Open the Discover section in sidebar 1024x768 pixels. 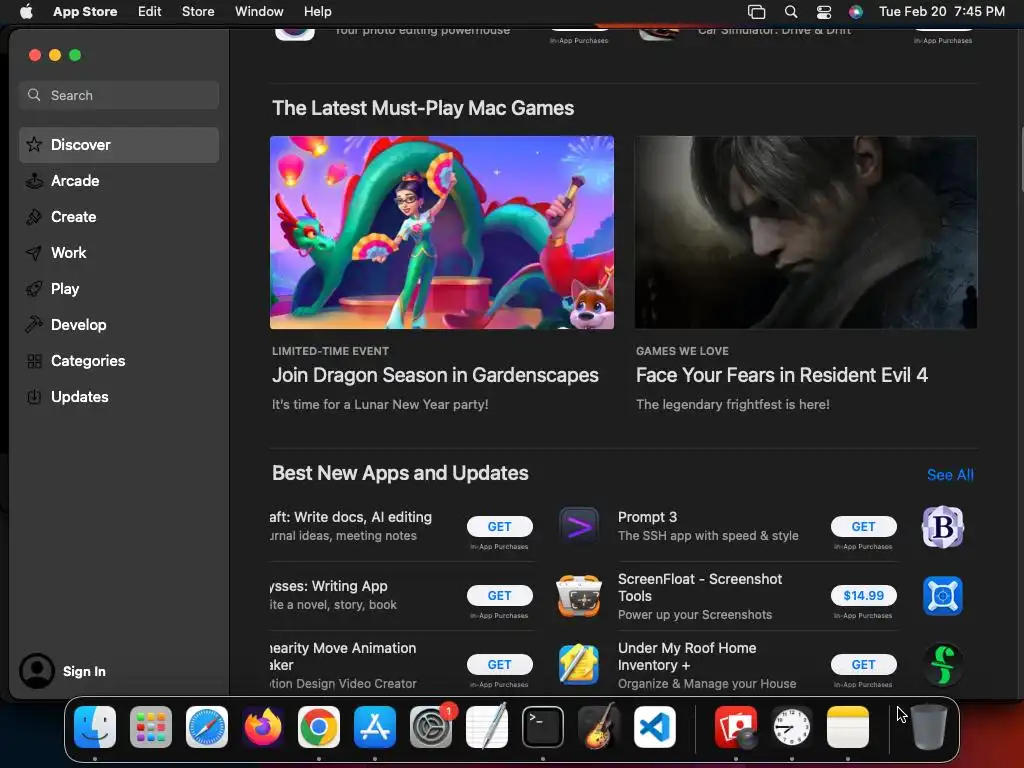click(119, 145)
